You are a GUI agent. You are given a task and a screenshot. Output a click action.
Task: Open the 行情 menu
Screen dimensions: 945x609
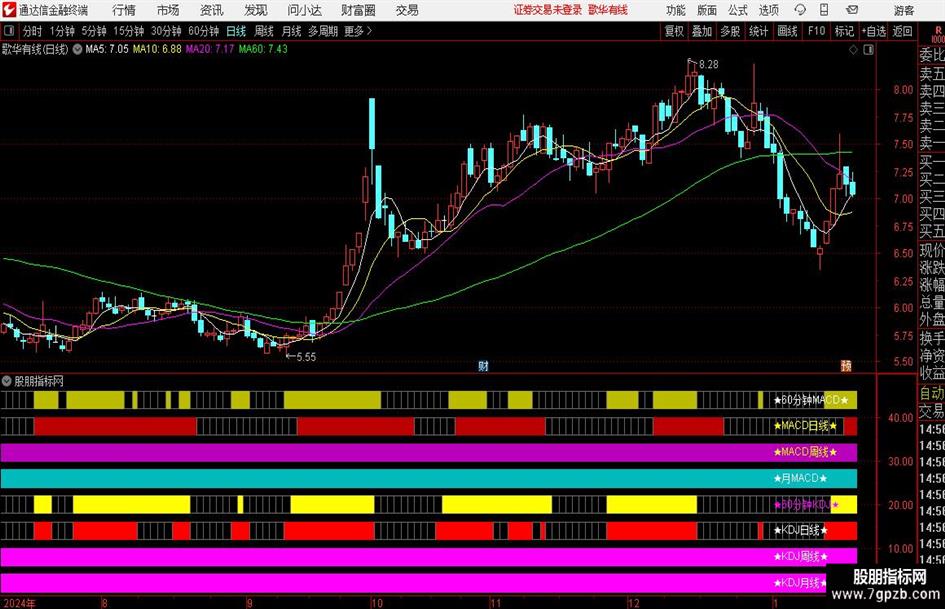(124, 10)
